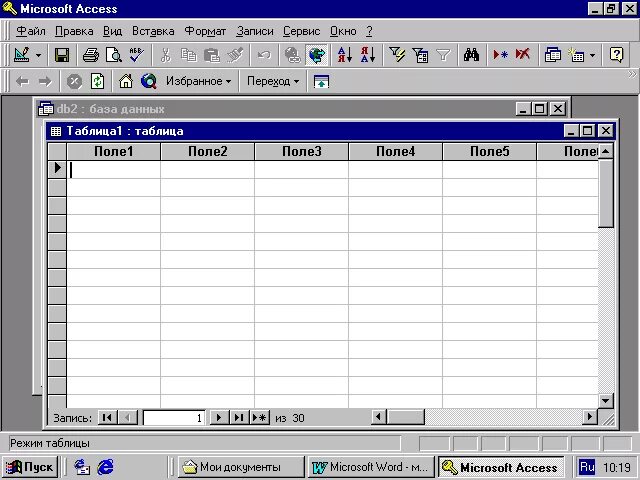Open the start page home icon

[126, 81]
